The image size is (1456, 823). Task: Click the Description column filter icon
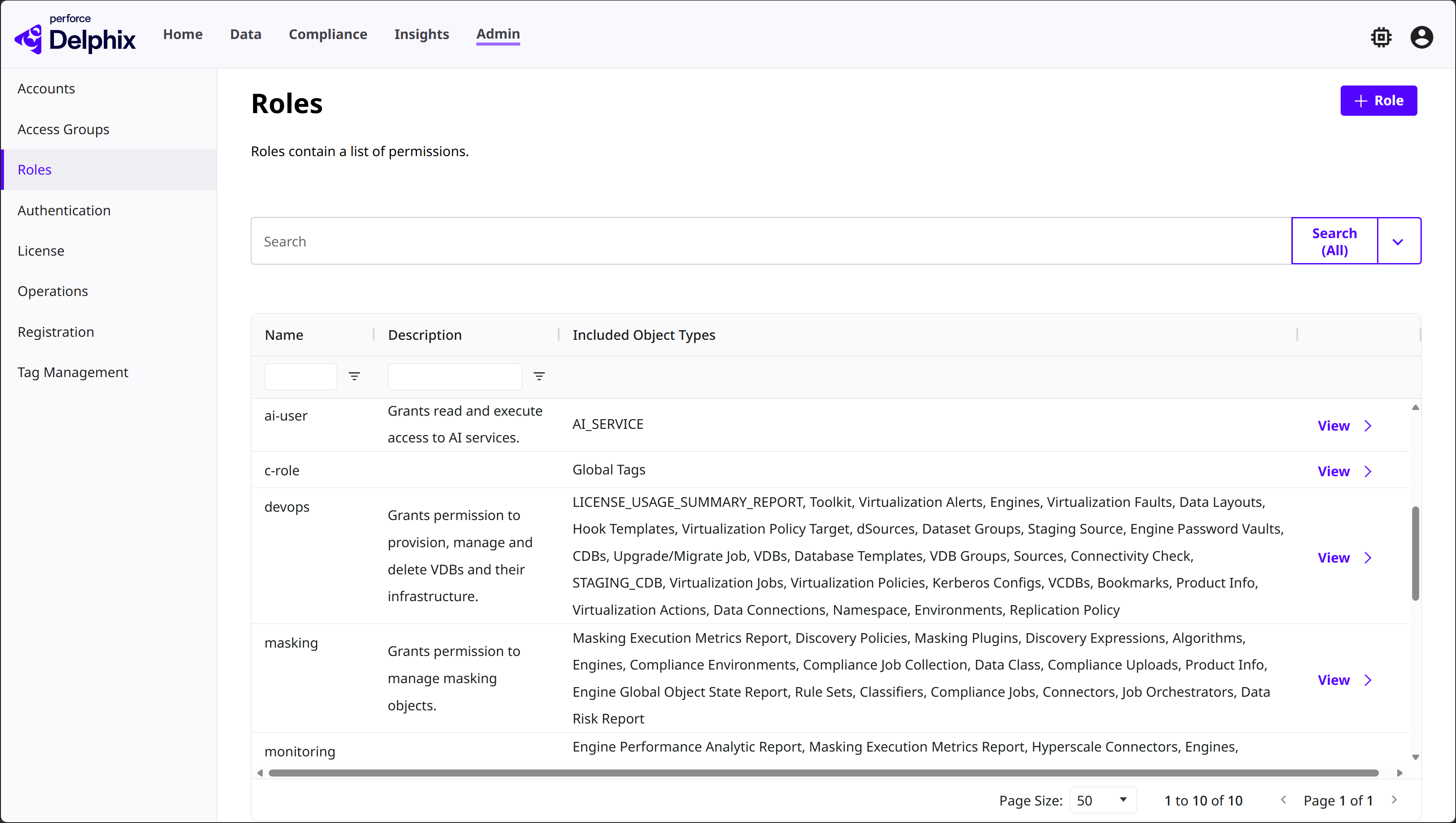point(539,377)
